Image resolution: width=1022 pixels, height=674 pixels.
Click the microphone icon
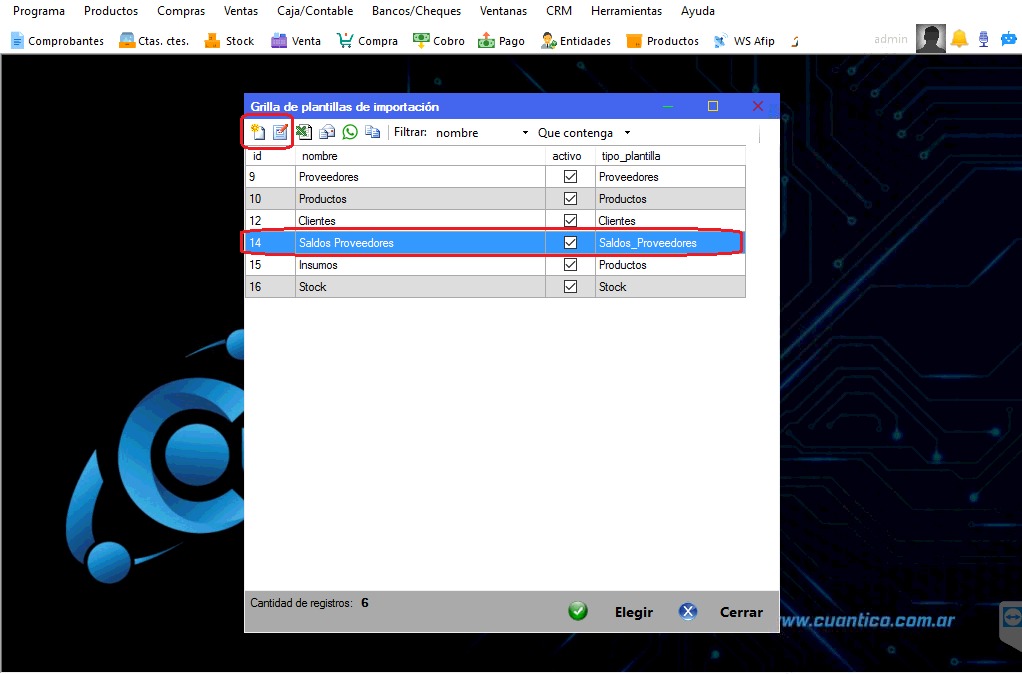tap(984, 39)
